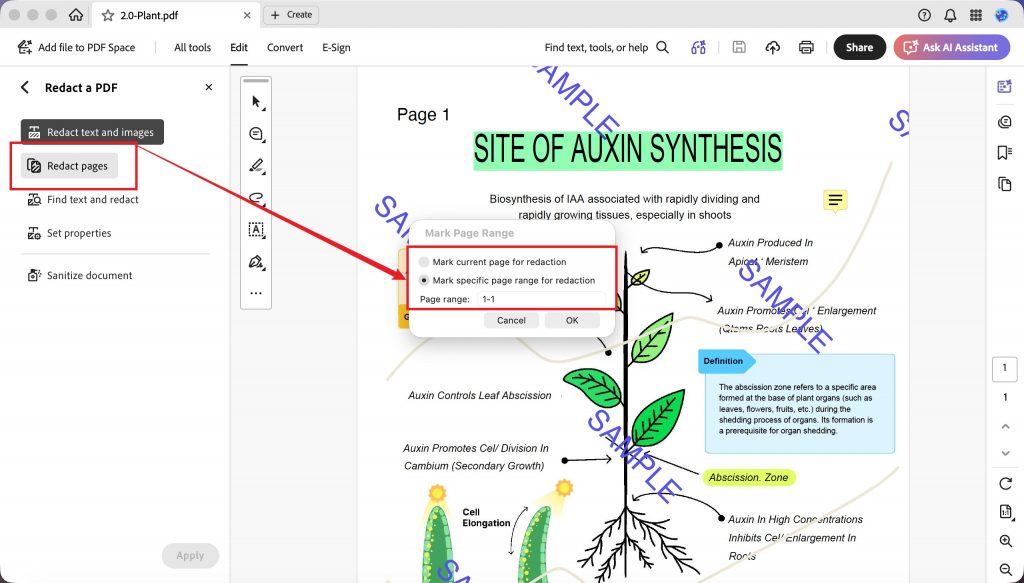Screen dimensions: 1024x583
Task: Open the All tools menu
Action: [192, 47]
